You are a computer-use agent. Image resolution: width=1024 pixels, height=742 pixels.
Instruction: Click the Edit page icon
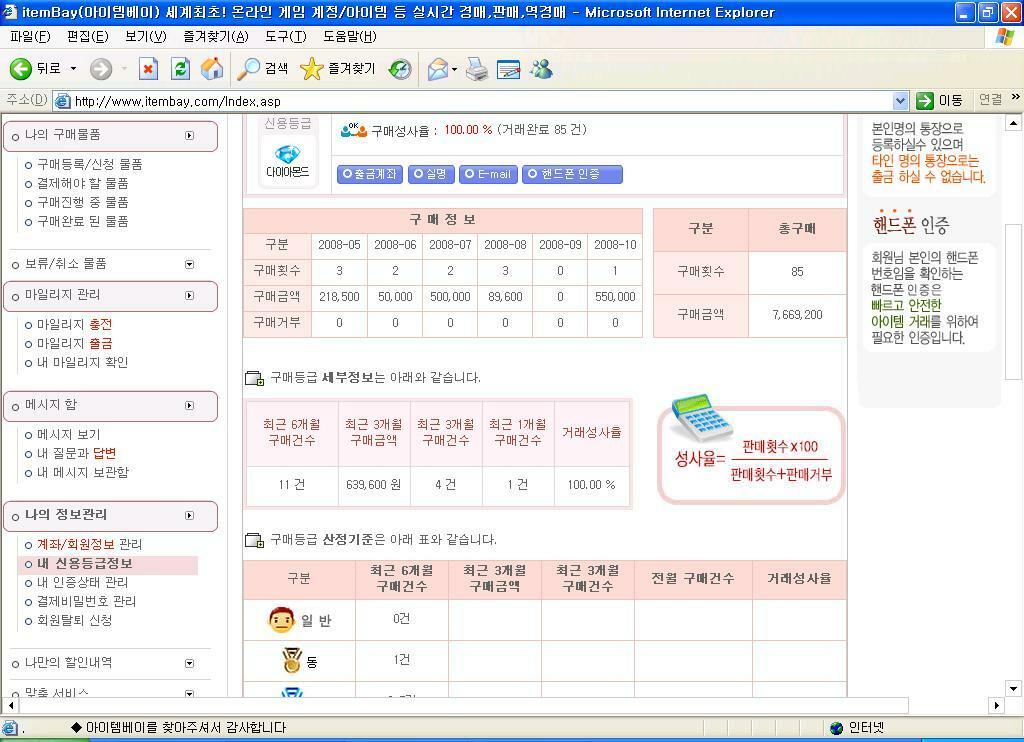[508, 69]
